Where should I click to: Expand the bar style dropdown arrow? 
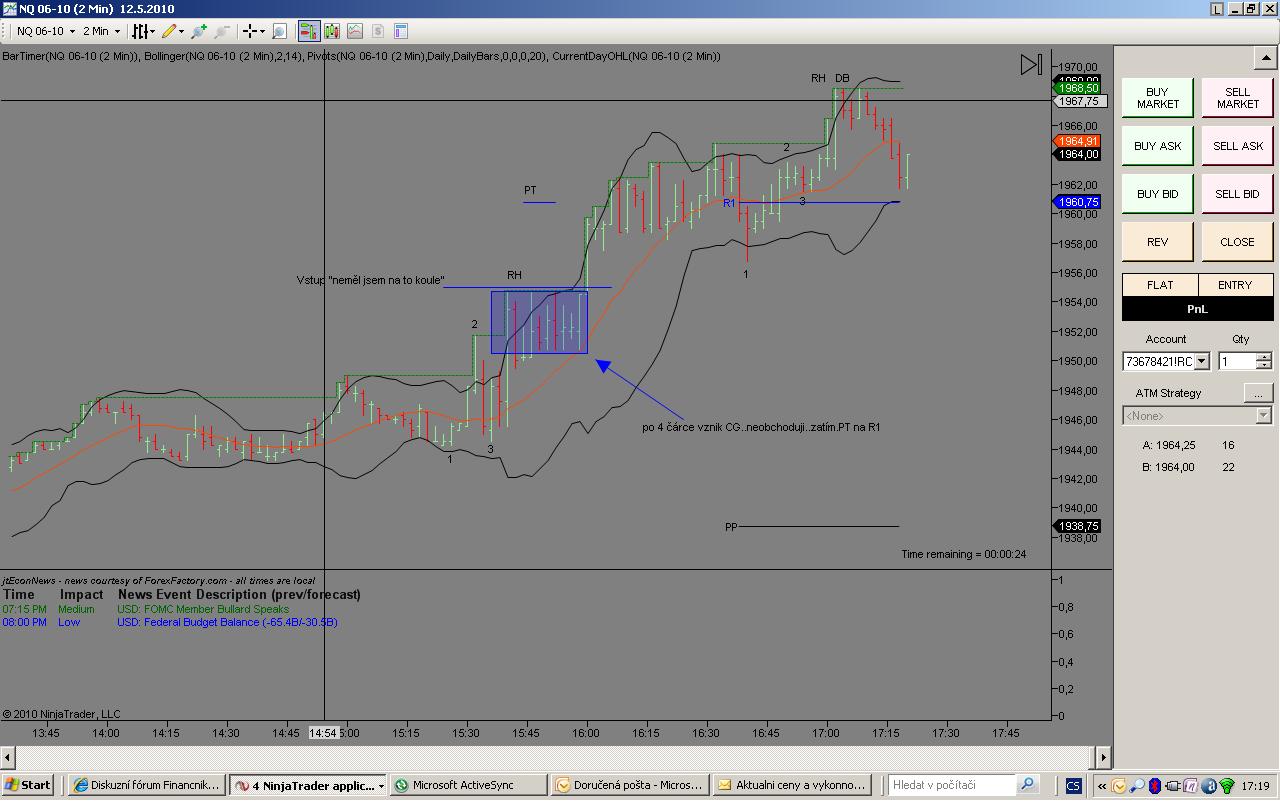coord(153,32)
